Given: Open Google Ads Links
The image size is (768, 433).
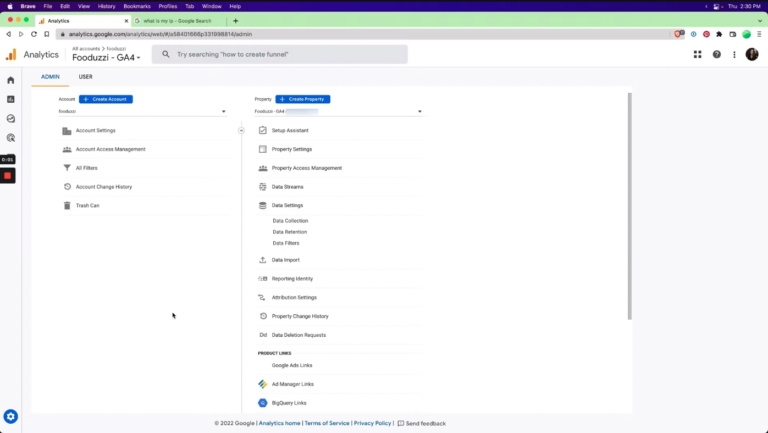Looking at the screenshot, I should [x=292, y=365].
